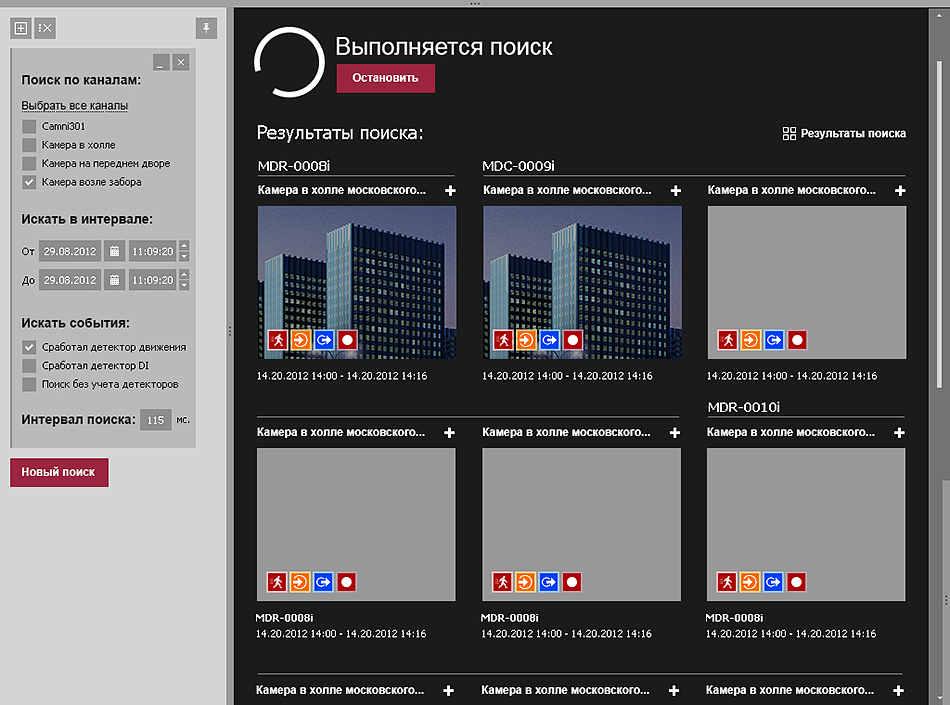950x705 pixels.
Task: Click motion icon on second-row left thumbnail
Action: click(277, 582)
